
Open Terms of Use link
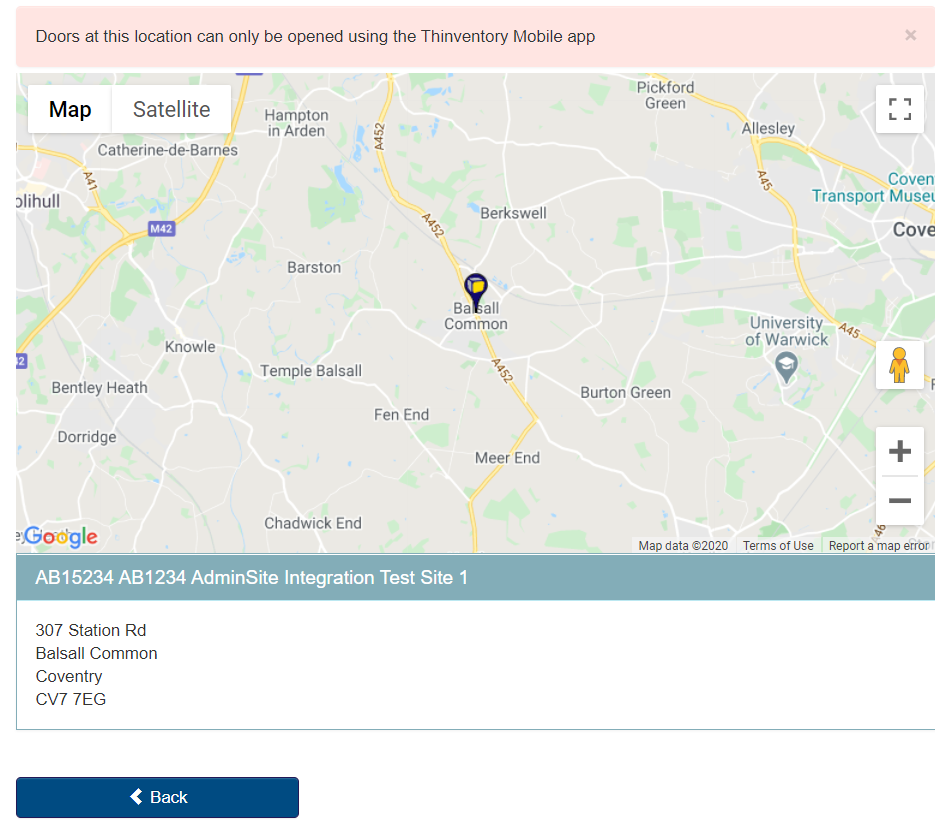[777, 545]
